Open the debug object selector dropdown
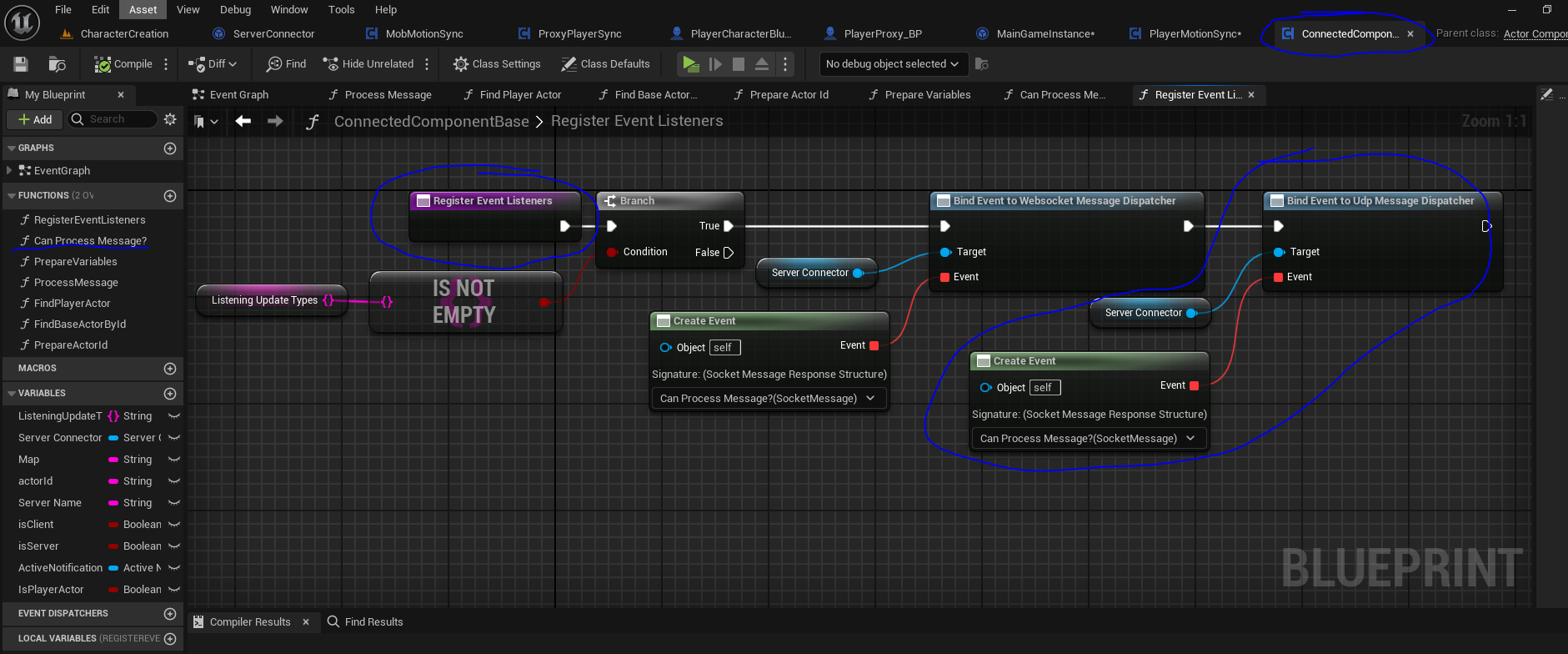 (x=892, y=64)
